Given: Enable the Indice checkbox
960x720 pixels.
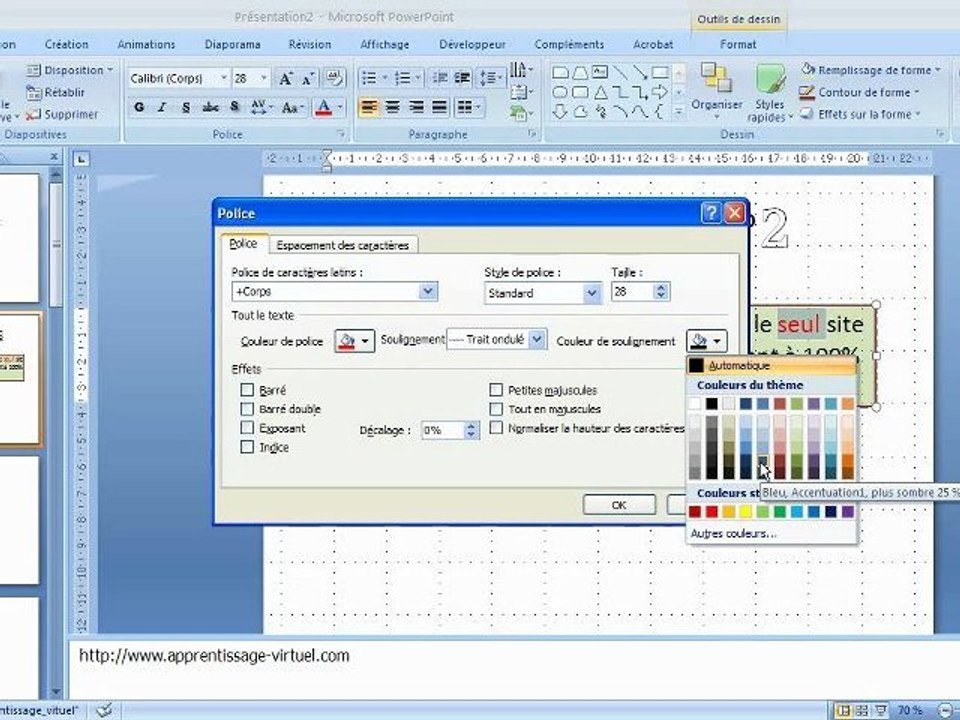Looking at the screenshot, I should pos(247,447).
